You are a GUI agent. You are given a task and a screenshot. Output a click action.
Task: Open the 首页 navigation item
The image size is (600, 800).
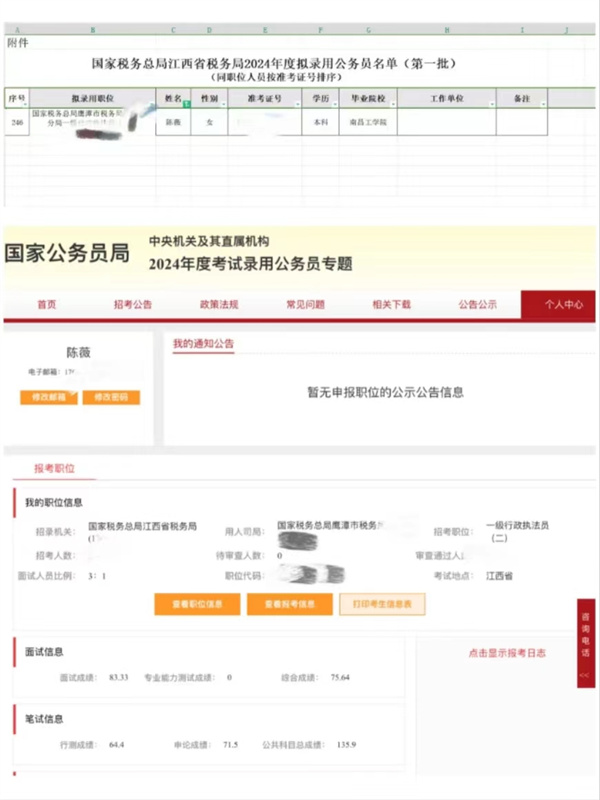click(x=47, y=305)
